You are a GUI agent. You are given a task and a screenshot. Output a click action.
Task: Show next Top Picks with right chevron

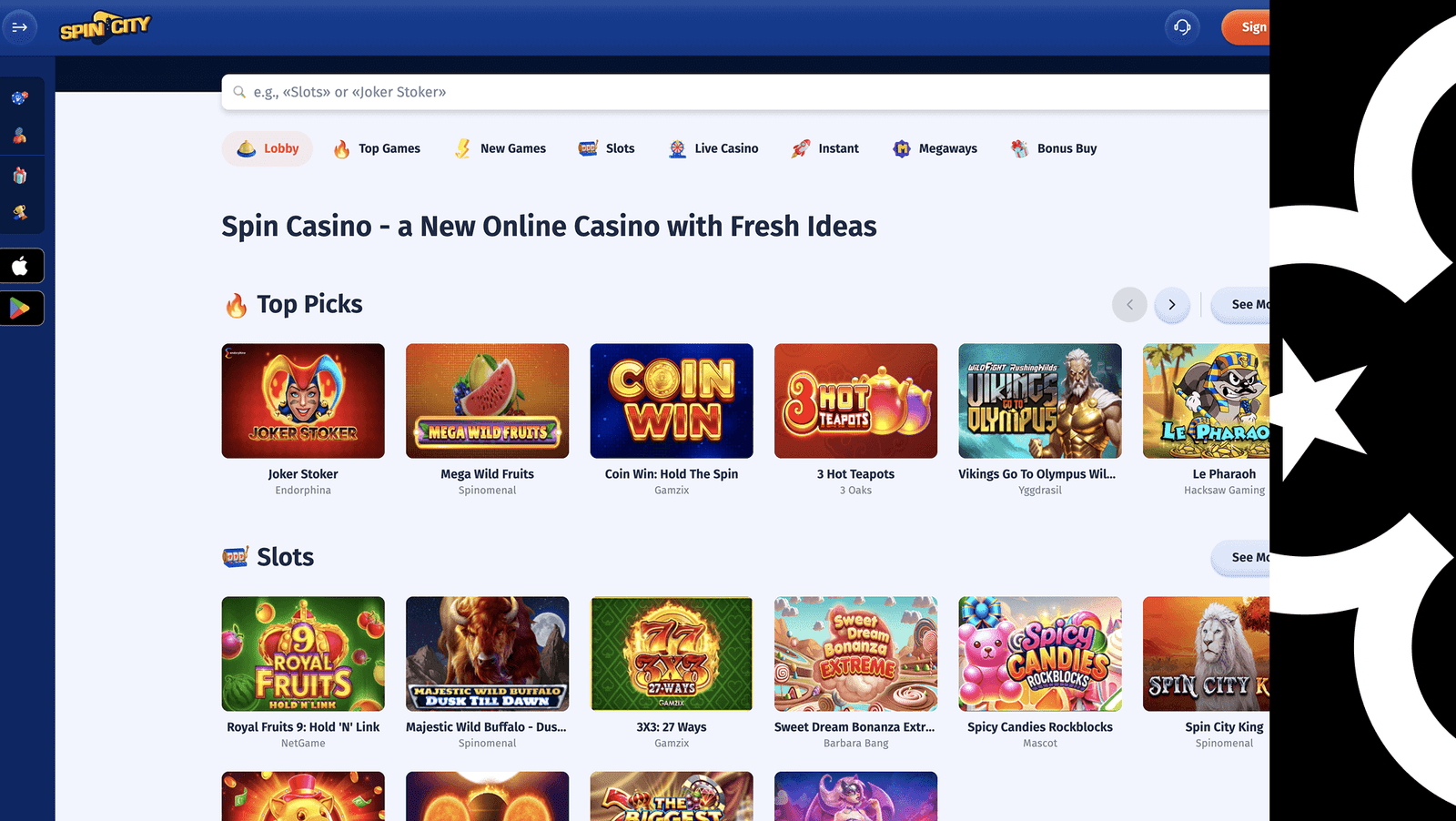(1172, 305)
